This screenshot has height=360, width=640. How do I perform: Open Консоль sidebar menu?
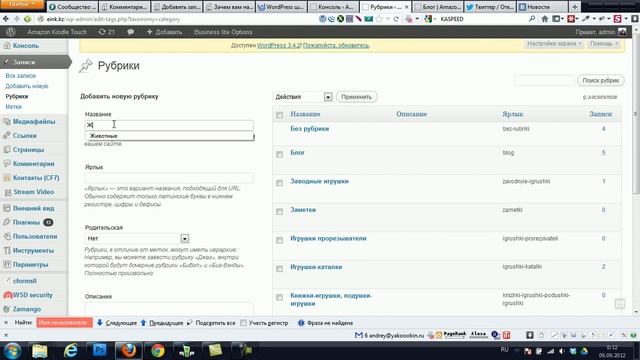[25, 46]
